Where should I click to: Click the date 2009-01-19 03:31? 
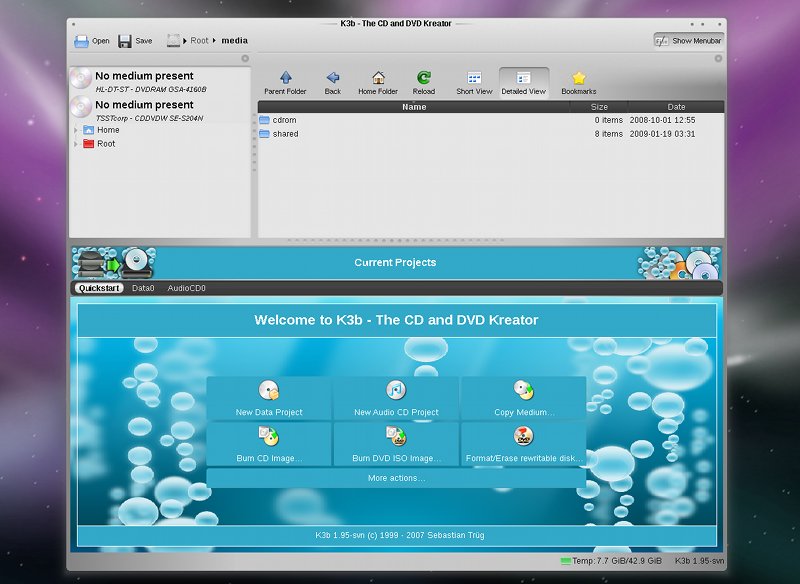tap(662, 134)
